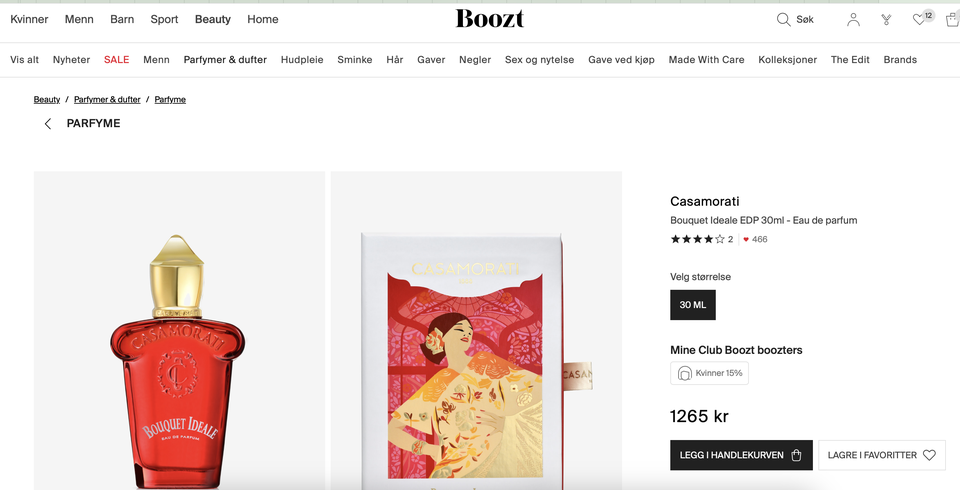Click the Boozt logo
960x490 pixels.
point(490,19)
